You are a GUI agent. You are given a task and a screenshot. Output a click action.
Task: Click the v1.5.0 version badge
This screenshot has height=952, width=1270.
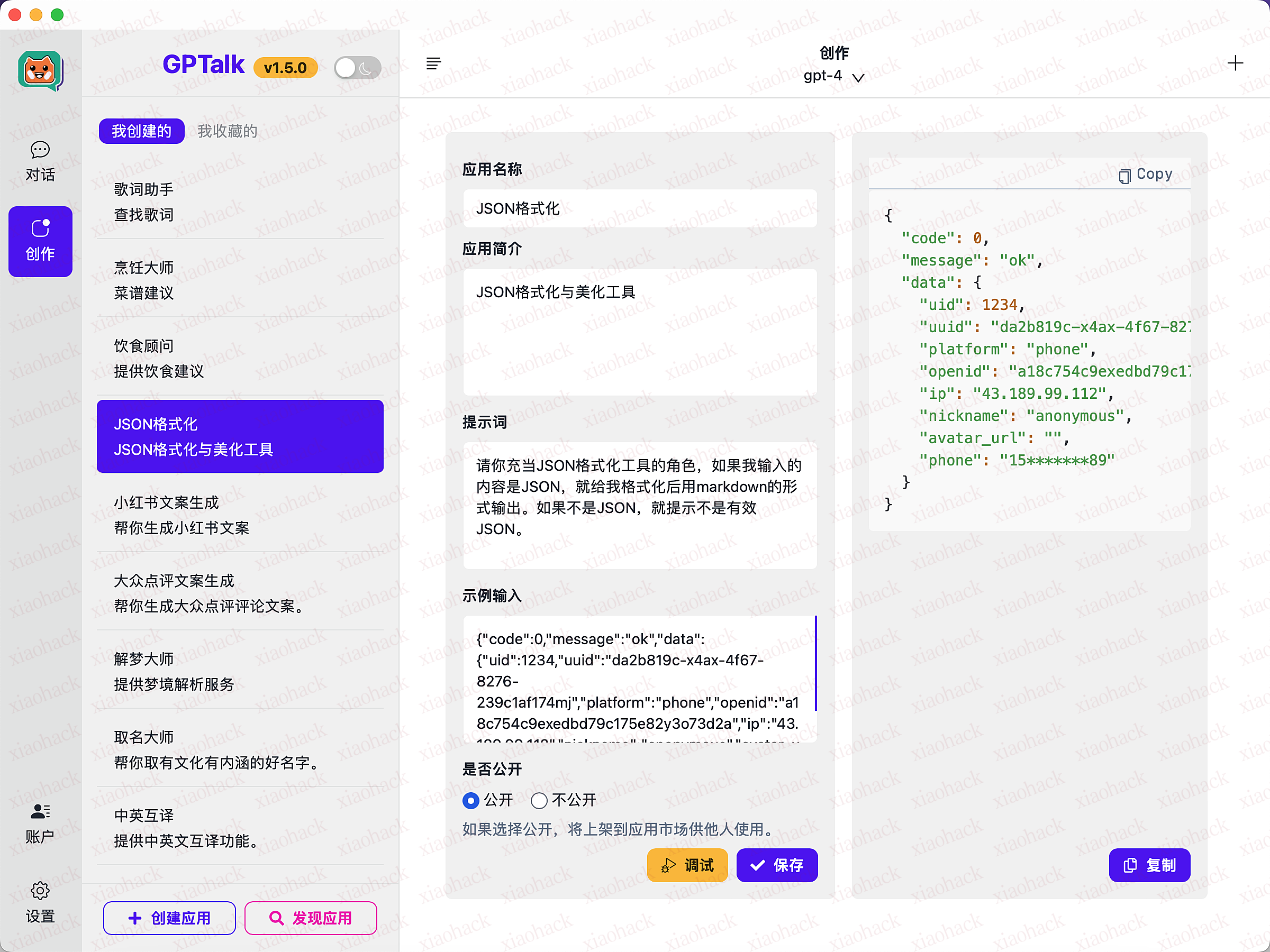(285, 68)
